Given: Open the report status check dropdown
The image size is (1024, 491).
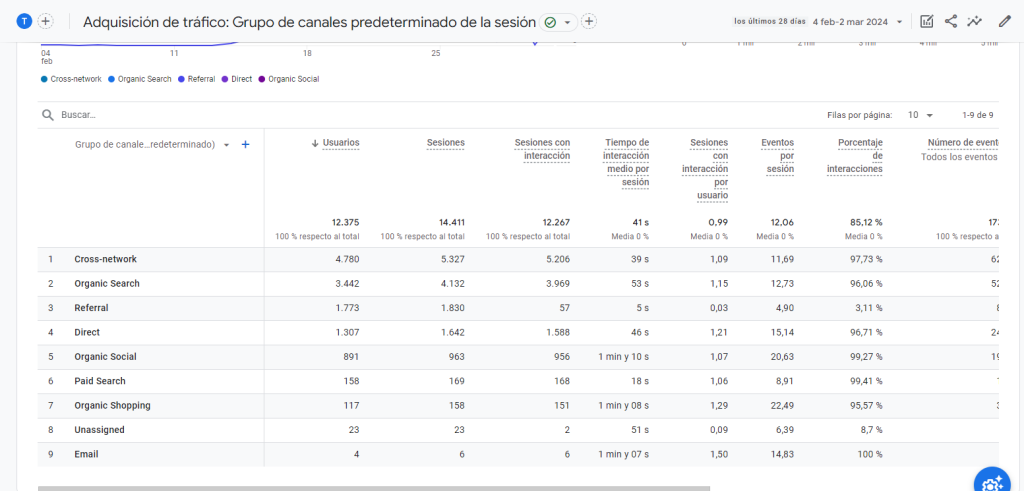Looking at the screenshot, I should coord(558,21).
